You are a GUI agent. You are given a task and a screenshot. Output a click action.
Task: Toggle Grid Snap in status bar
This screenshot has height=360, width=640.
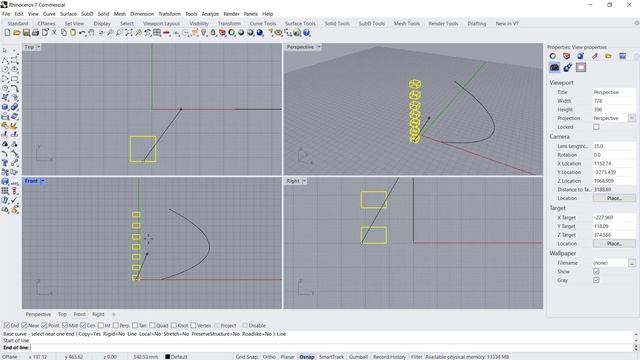pos(247,357)
